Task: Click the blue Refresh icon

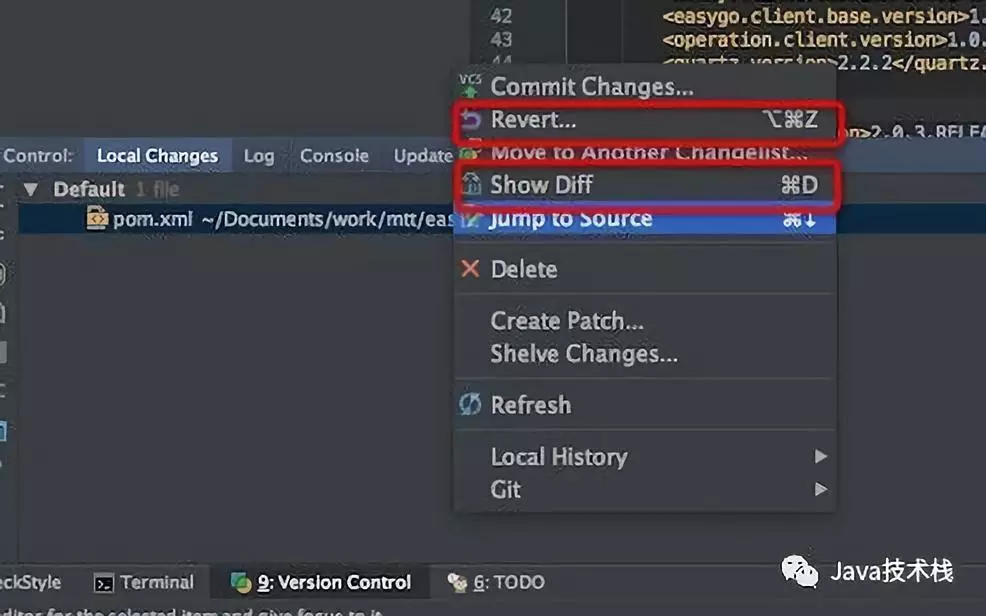Action: pos(470,405)
